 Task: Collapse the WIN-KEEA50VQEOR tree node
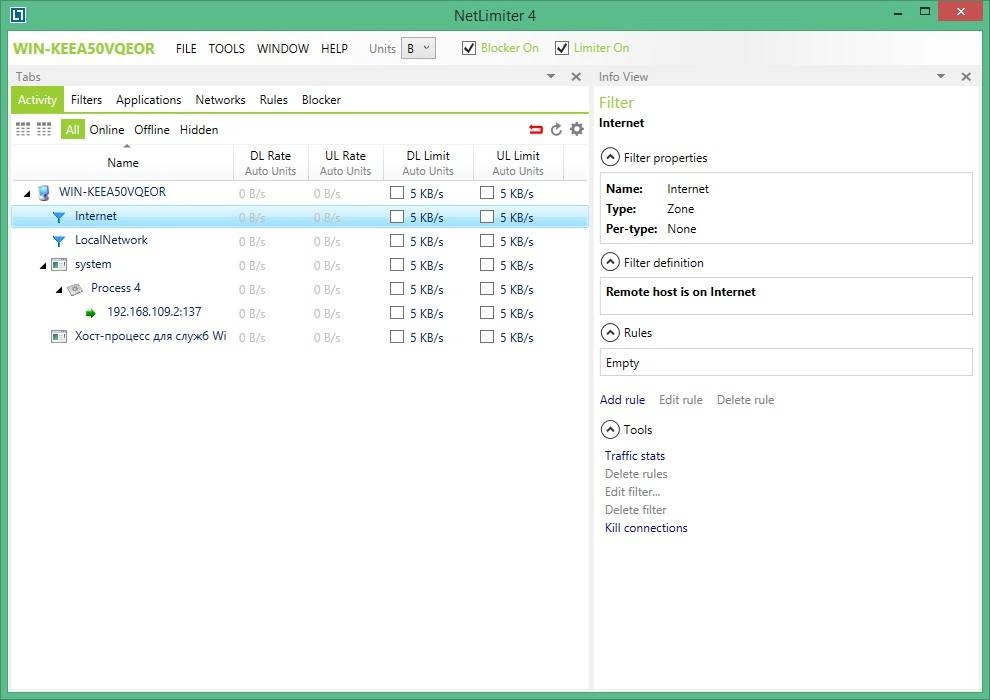point(27,194)
